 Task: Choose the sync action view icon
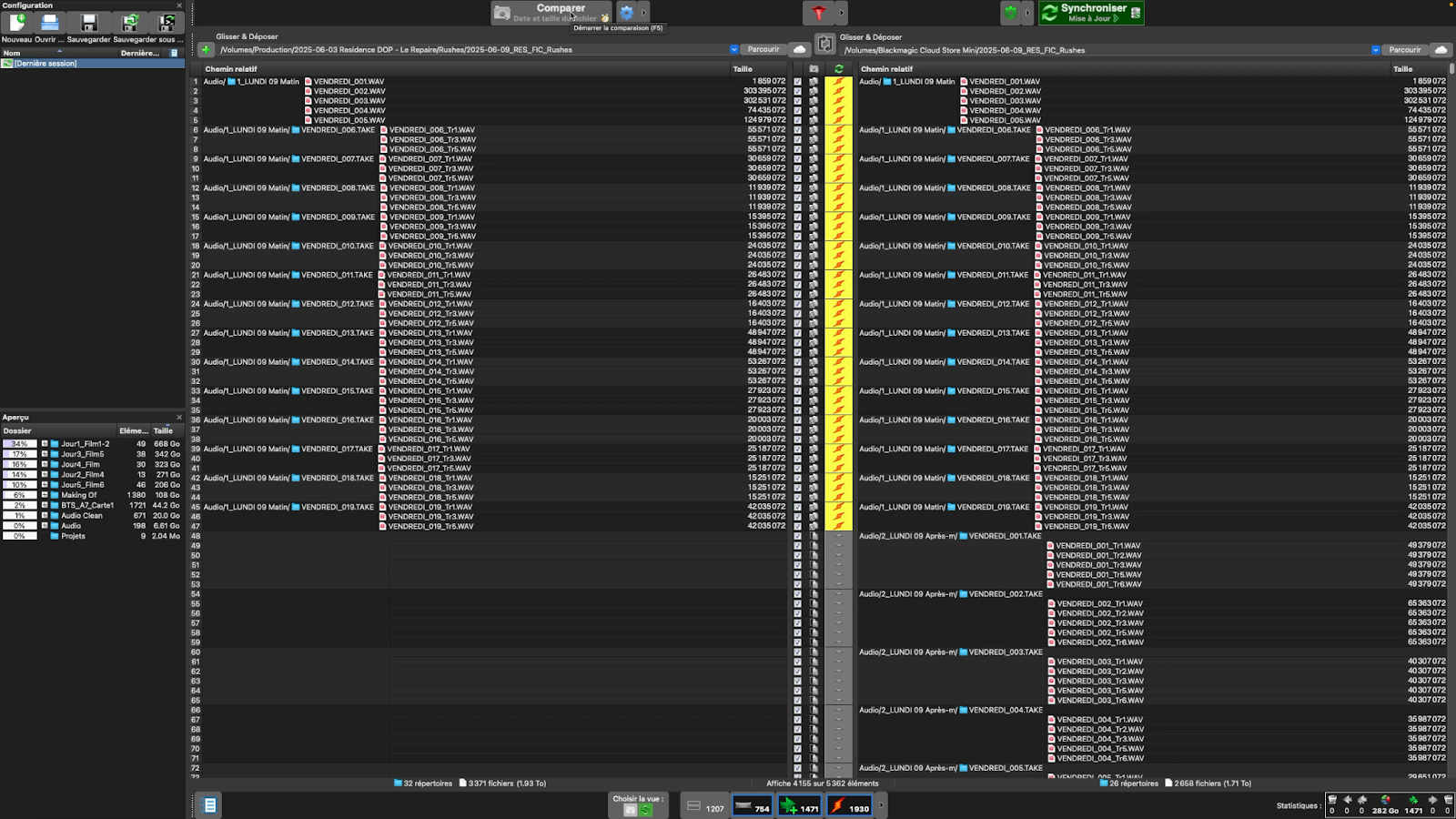[x=646, y=810]
